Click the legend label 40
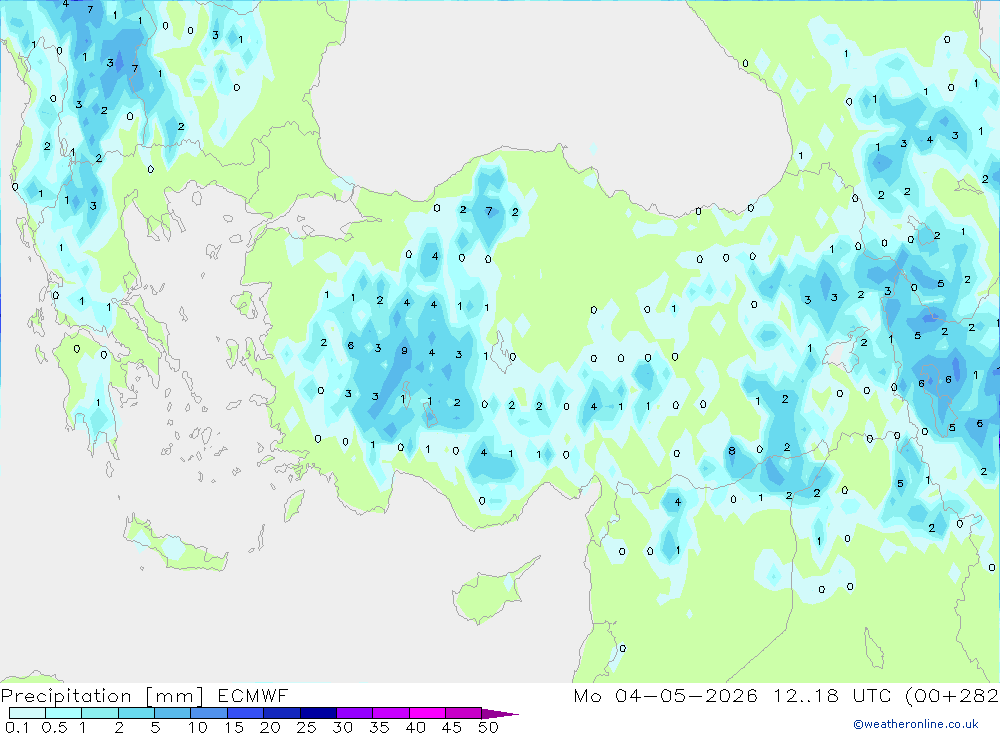This screenshot has width=1000, height=733. click(416, 727)
